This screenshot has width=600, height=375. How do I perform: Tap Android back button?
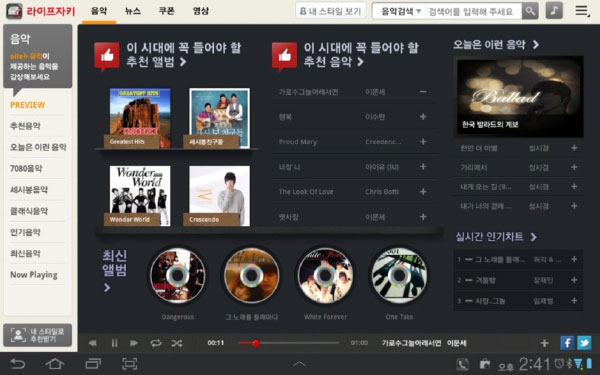17,364
